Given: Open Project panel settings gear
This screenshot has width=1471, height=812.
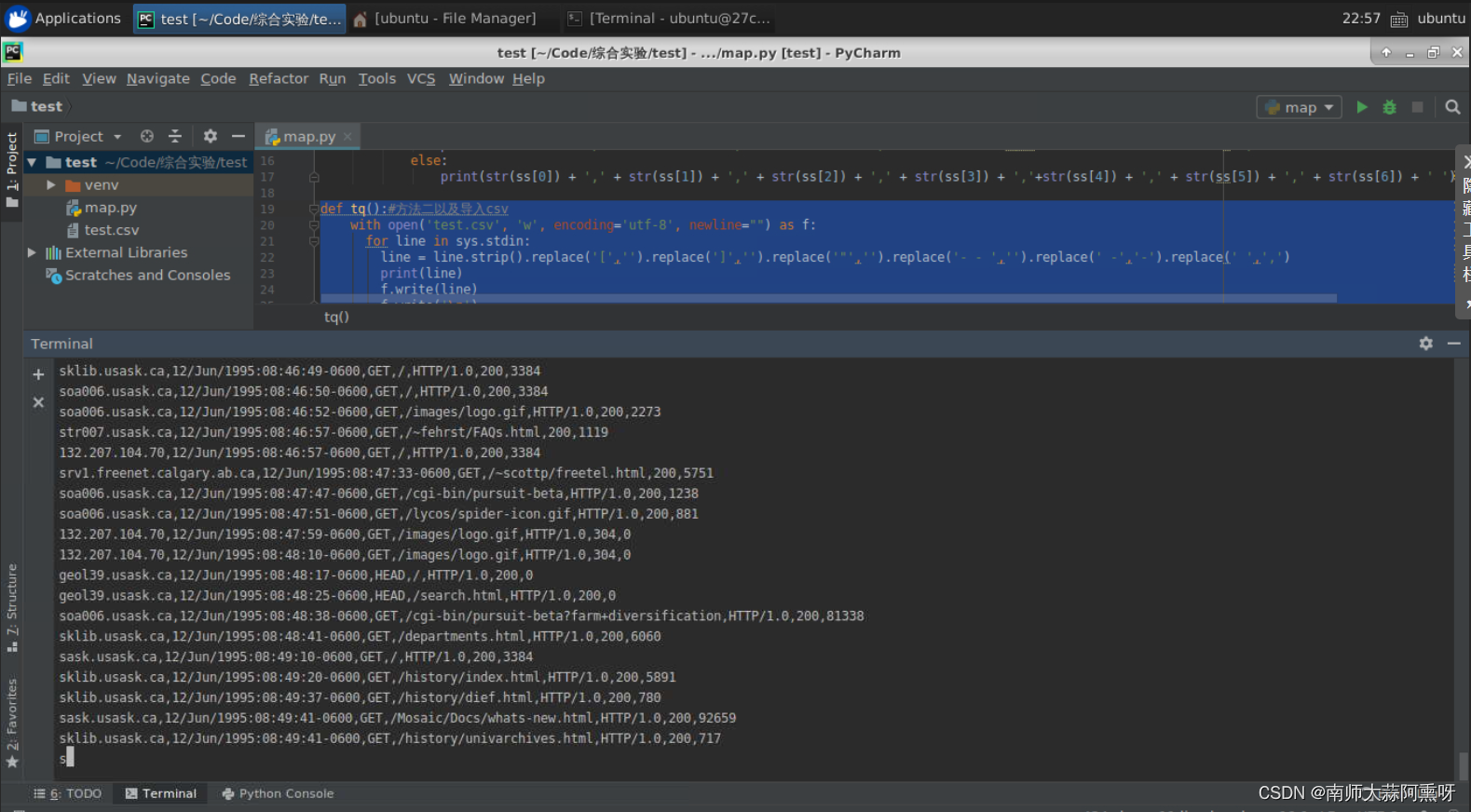Looking at the screenshot, I should 211,136.
